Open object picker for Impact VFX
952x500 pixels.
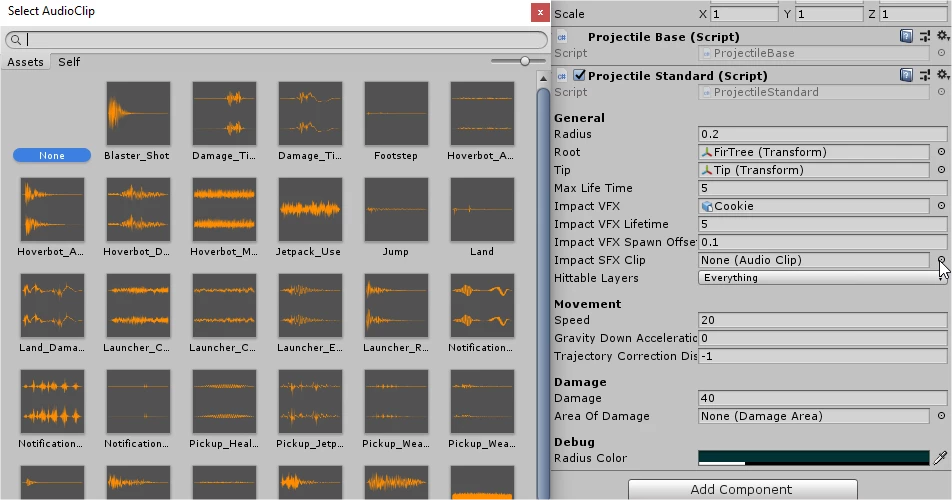(x=941, y=206)
